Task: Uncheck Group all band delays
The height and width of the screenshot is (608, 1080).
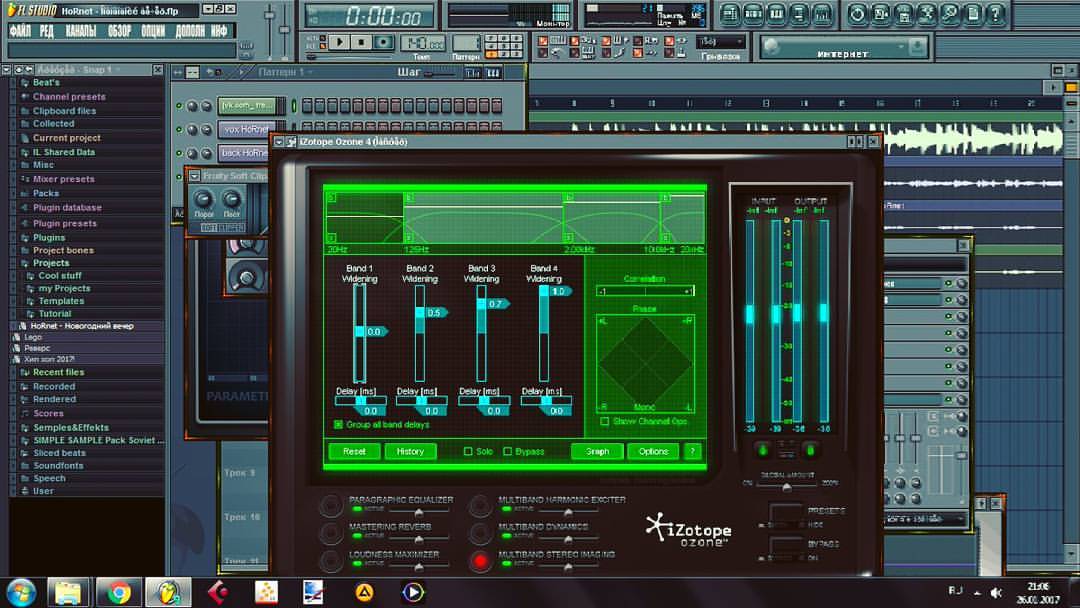Action: 338,424
